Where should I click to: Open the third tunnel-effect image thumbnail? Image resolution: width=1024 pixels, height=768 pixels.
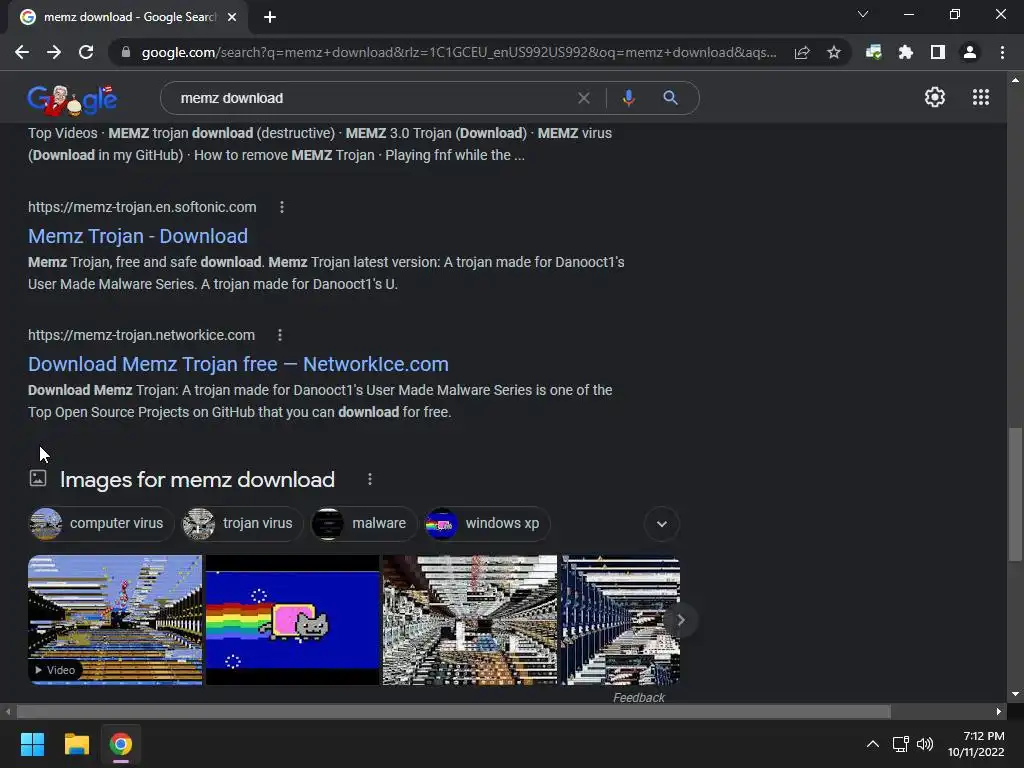[470, 620]
